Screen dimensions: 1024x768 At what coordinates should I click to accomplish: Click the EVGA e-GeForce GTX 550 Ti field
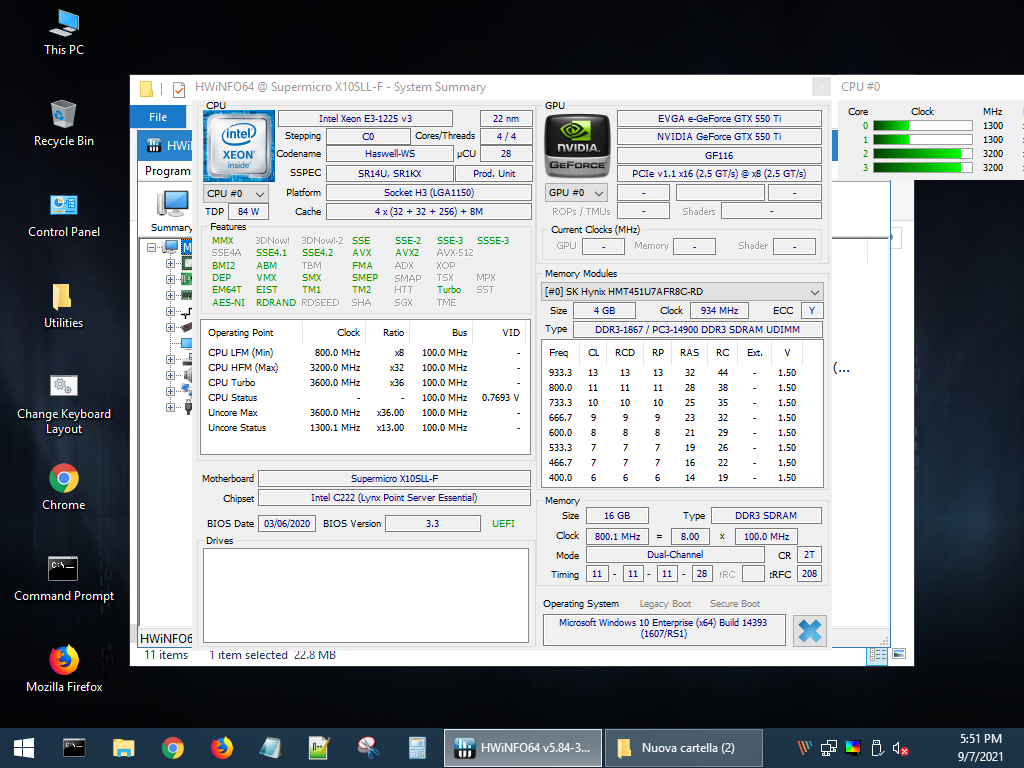coord(719,118)
